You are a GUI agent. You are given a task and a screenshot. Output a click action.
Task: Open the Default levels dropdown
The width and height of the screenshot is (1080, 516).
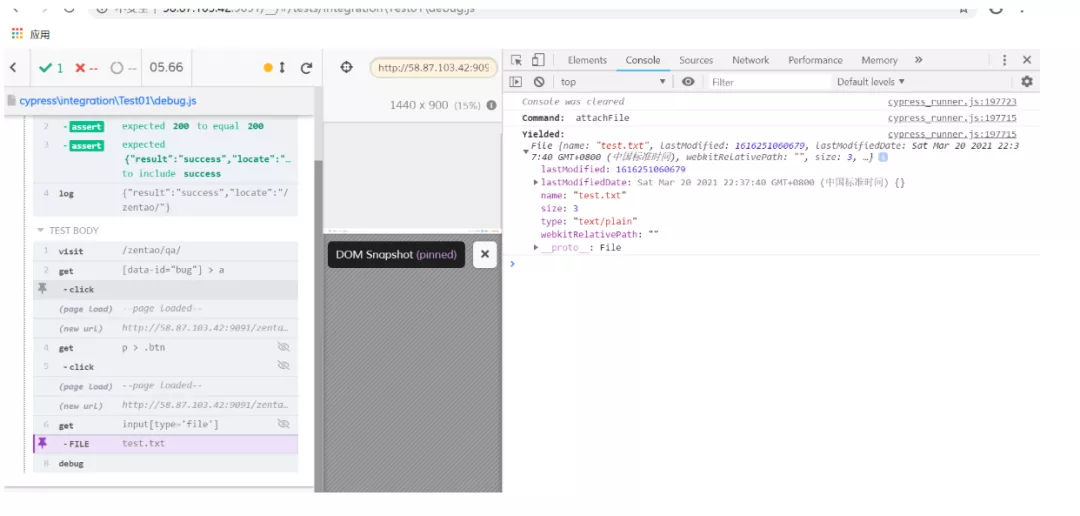[x=871, y=81]
